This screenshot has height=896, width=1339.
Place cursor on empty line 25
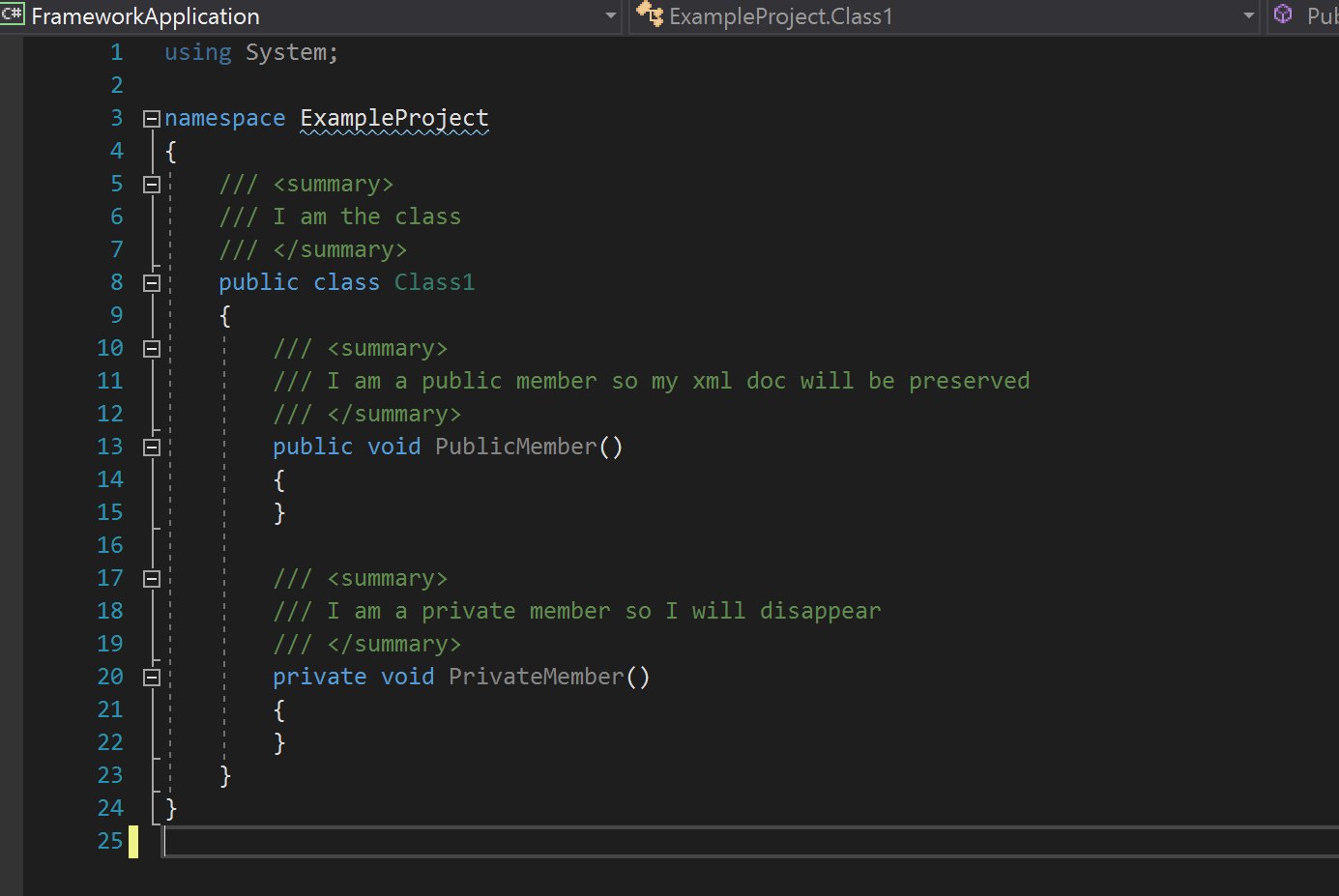click(x=750, y=841)
